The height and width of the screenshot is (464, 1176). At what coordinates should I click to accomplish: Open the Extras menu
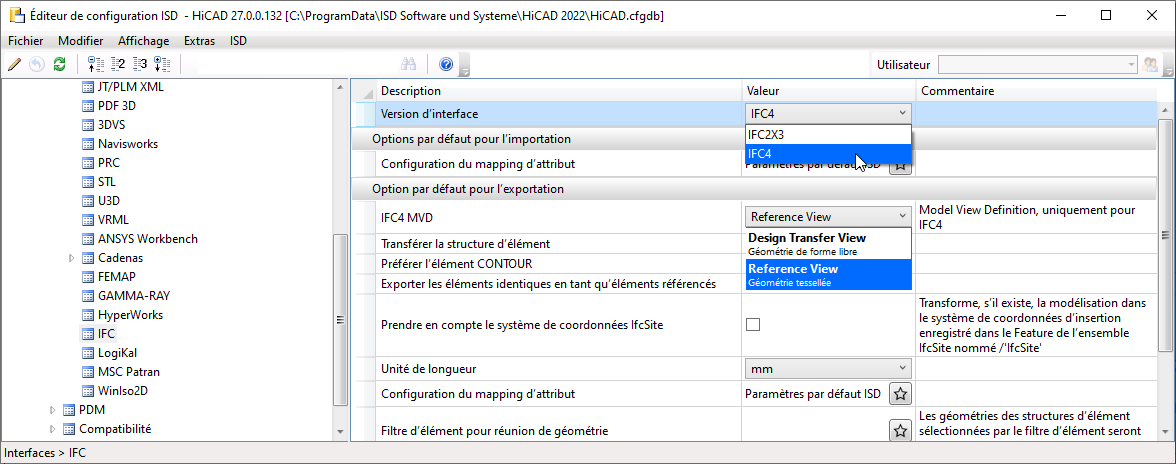pyautogui.click(x=200, y=41)
